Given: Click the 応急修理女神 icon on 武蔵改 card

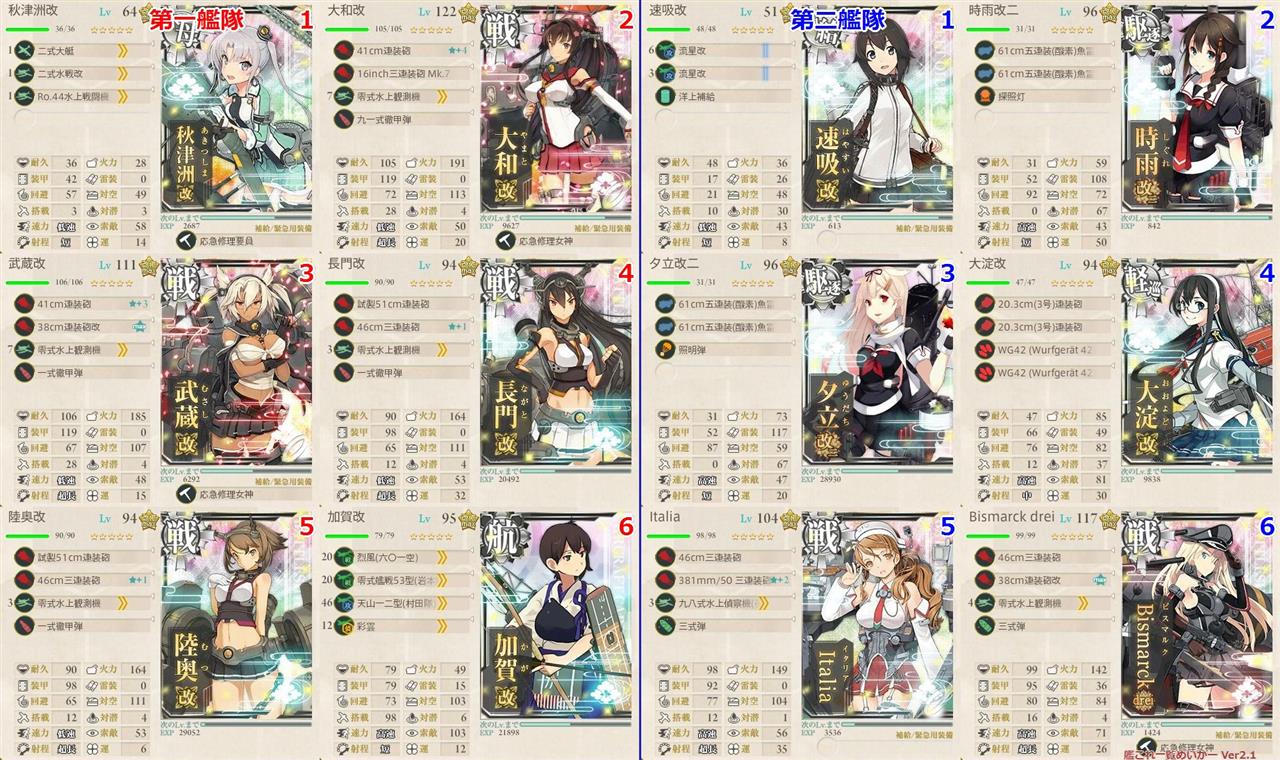Looking at the screenshot, I should click(187, 493).
